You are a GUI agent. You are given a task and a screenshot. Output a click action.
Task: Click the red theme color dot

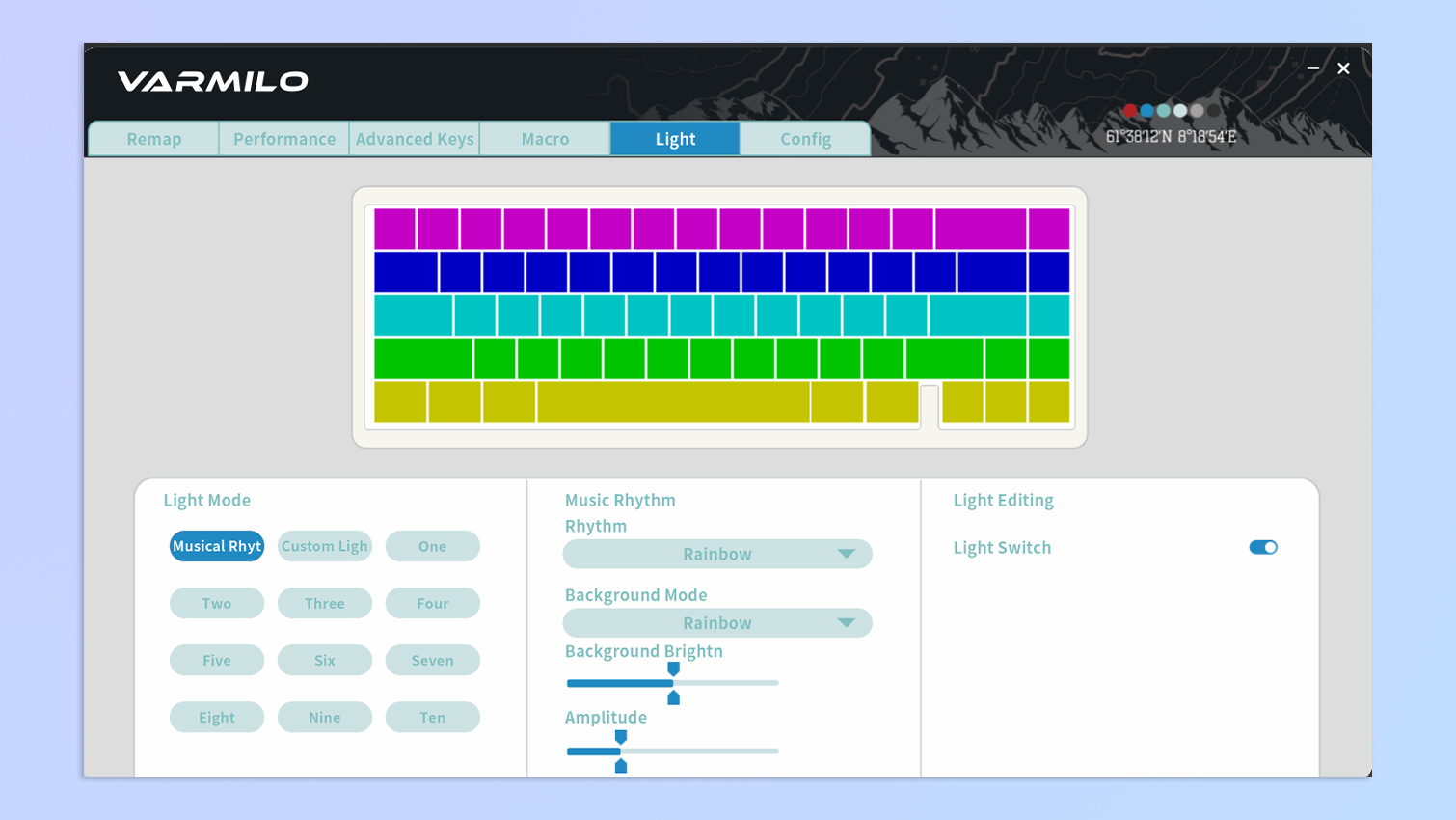1130,111
